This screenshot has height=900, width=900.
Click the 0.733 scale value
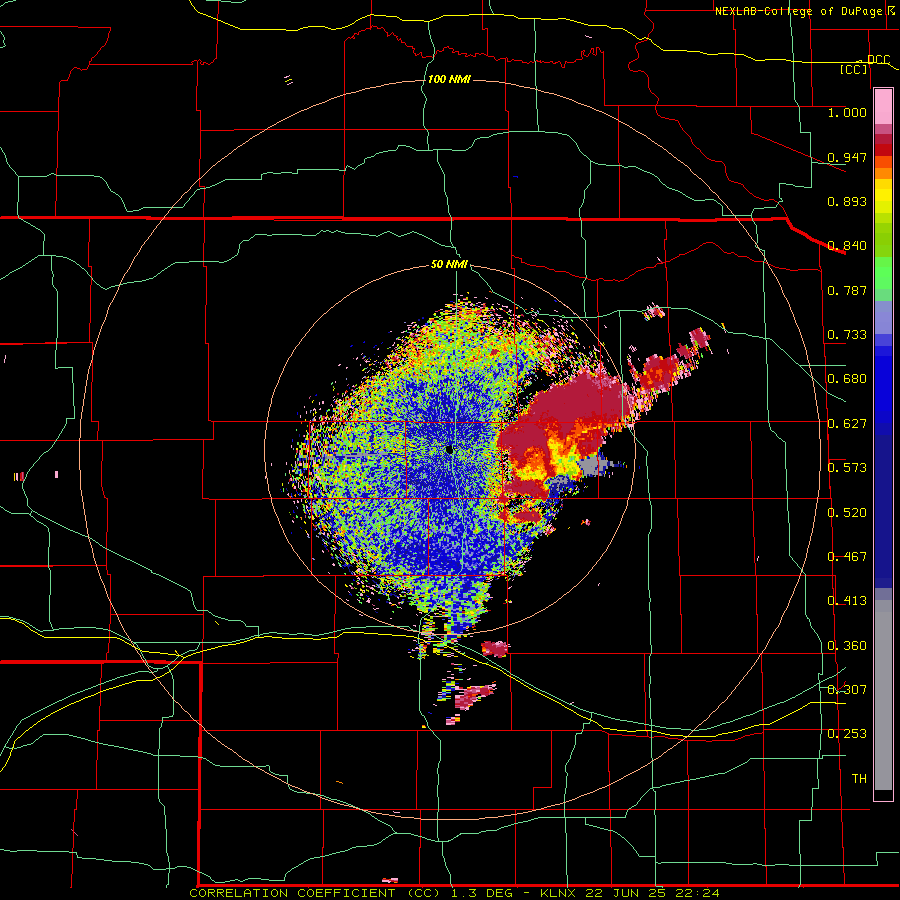coord(847,335)
